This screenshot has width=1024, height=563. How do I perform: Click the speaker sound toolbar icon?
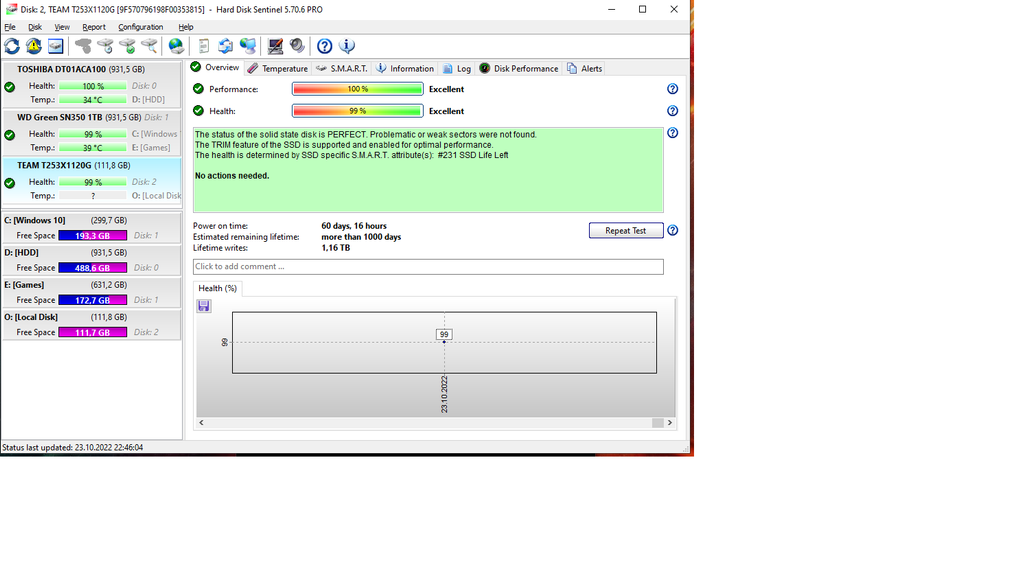[x=297, y=46]
